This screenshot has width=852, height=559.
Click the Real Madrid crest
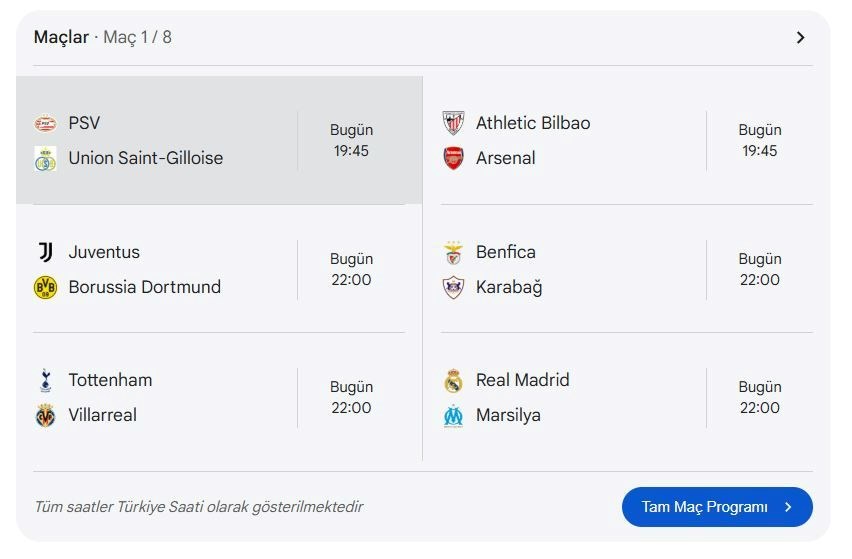tap(453, 380)
